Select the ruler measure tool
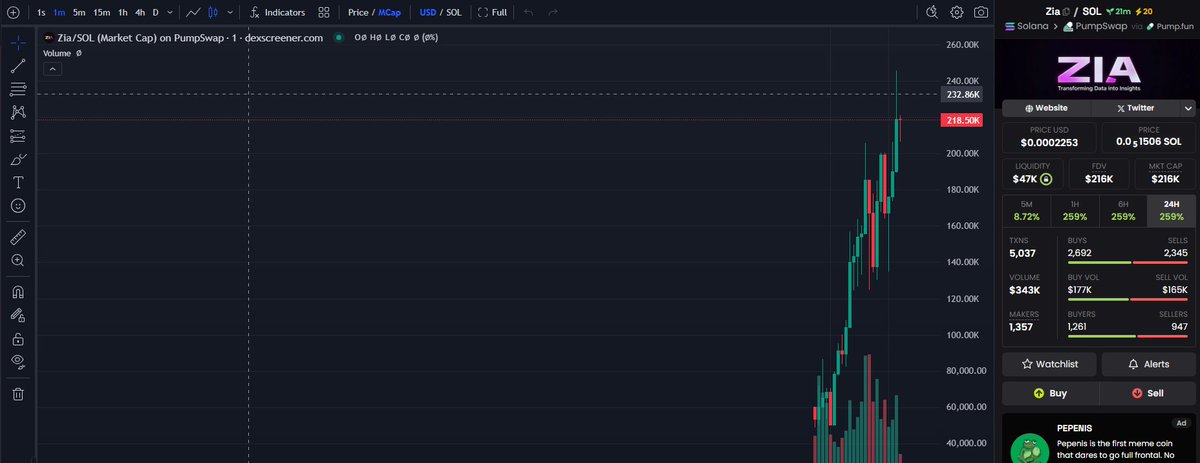Viewport: 1200px width, 463px height. [x=17, y=237]
